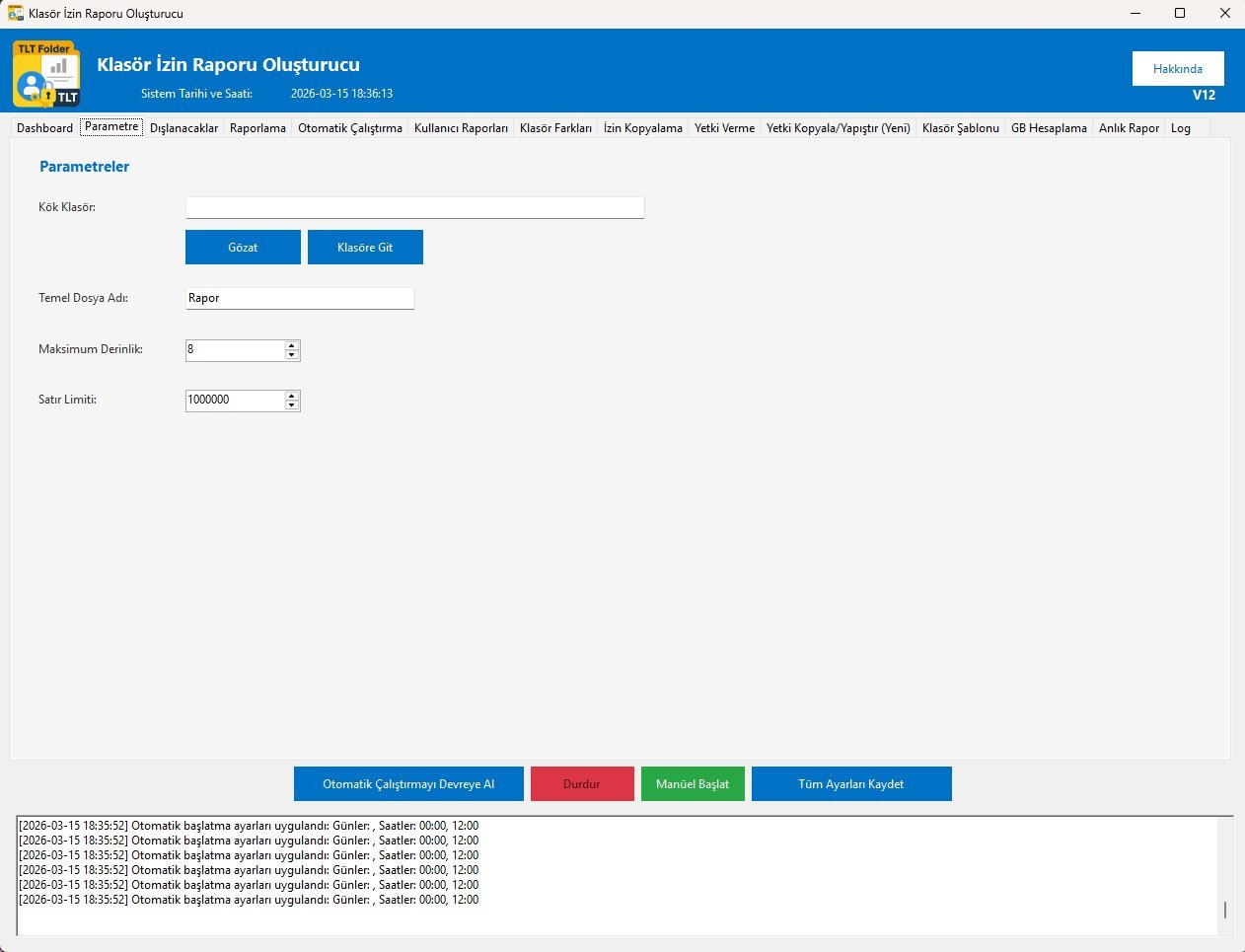Decrease Satır Limiti with down arrow

click(x=291, y=405)
